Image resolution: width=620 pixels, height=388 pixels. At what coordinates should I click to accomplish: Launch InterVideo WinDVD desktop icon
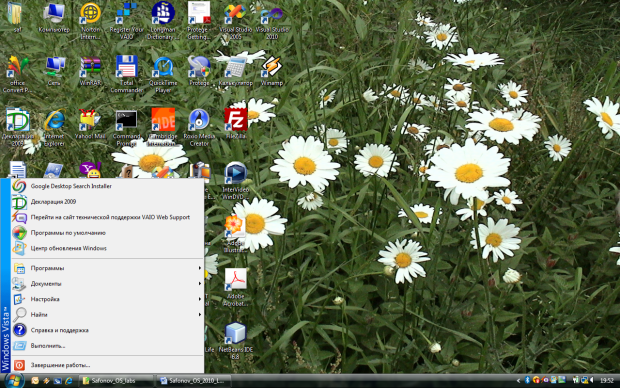(236, 180)
